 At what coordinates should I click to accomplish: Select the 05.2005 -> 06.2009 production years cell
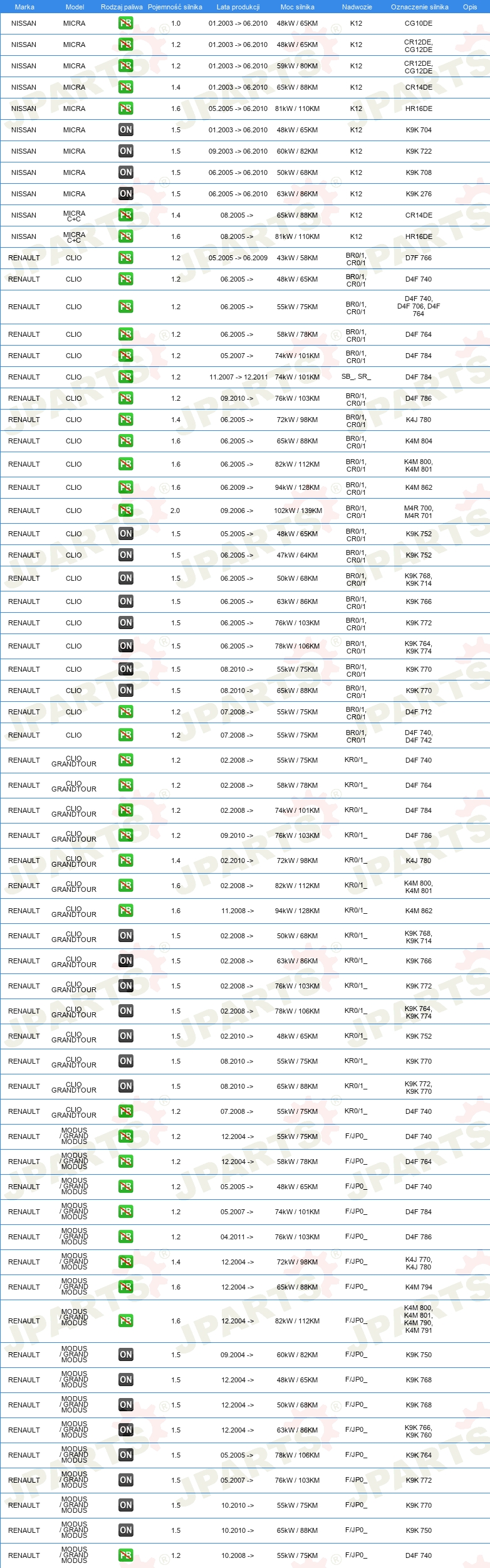click(238, 258)
